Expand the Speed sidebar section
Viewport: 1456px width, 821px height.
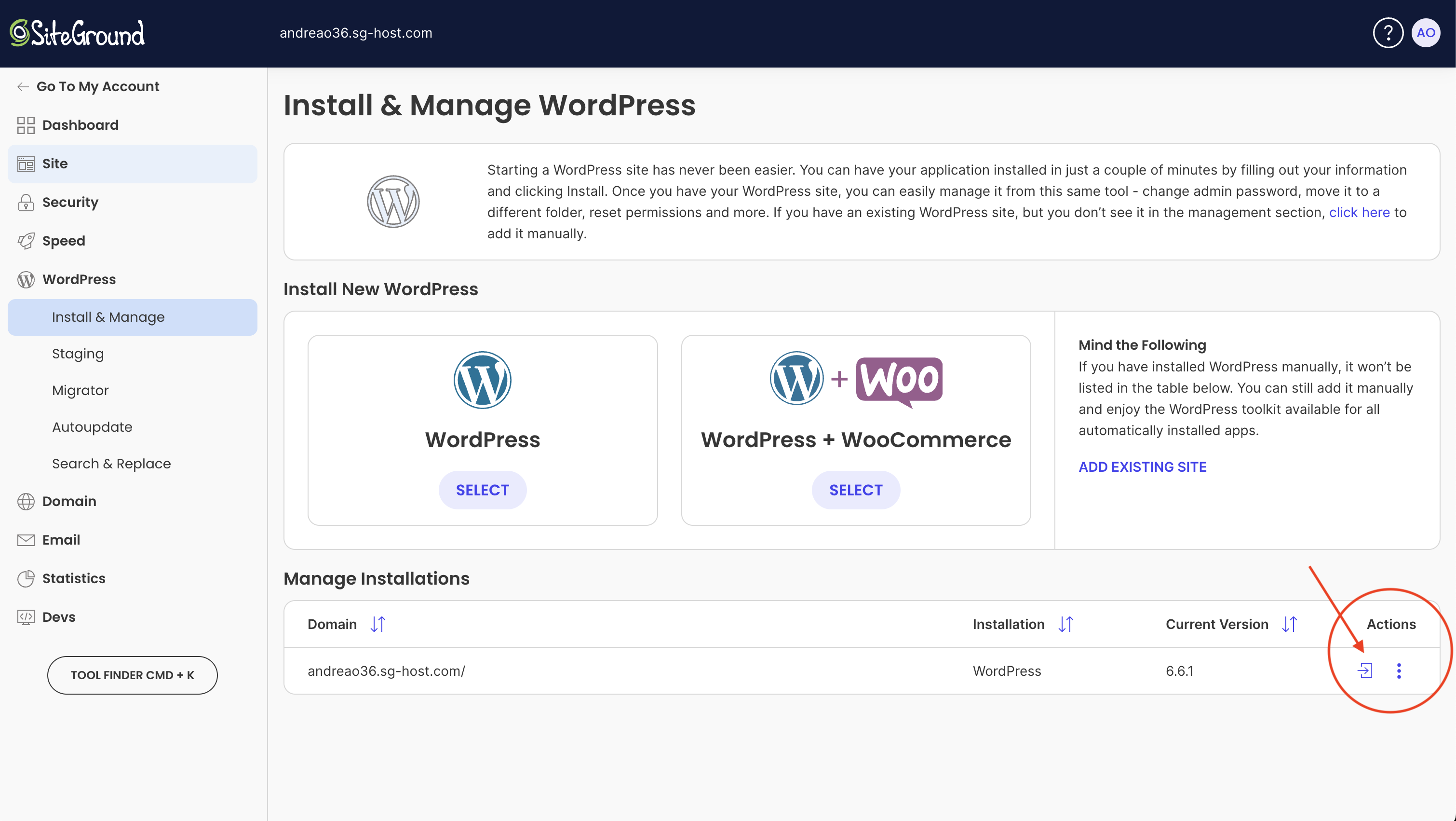[63, 241]
